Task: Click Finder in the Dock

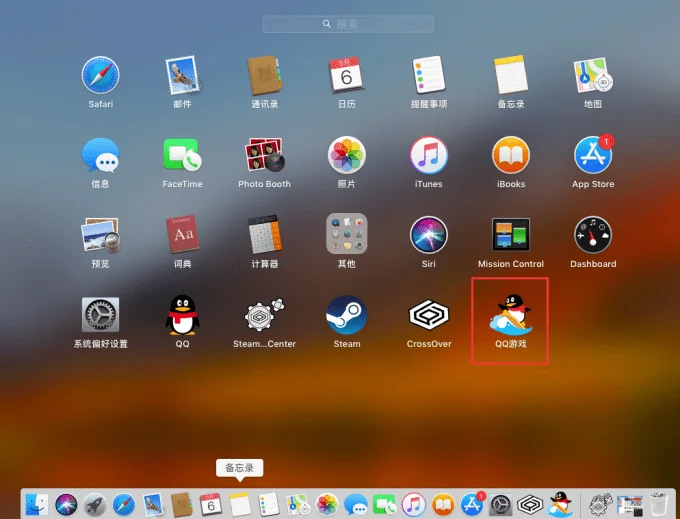Action: pyautogui.click(x=38, y=503)
